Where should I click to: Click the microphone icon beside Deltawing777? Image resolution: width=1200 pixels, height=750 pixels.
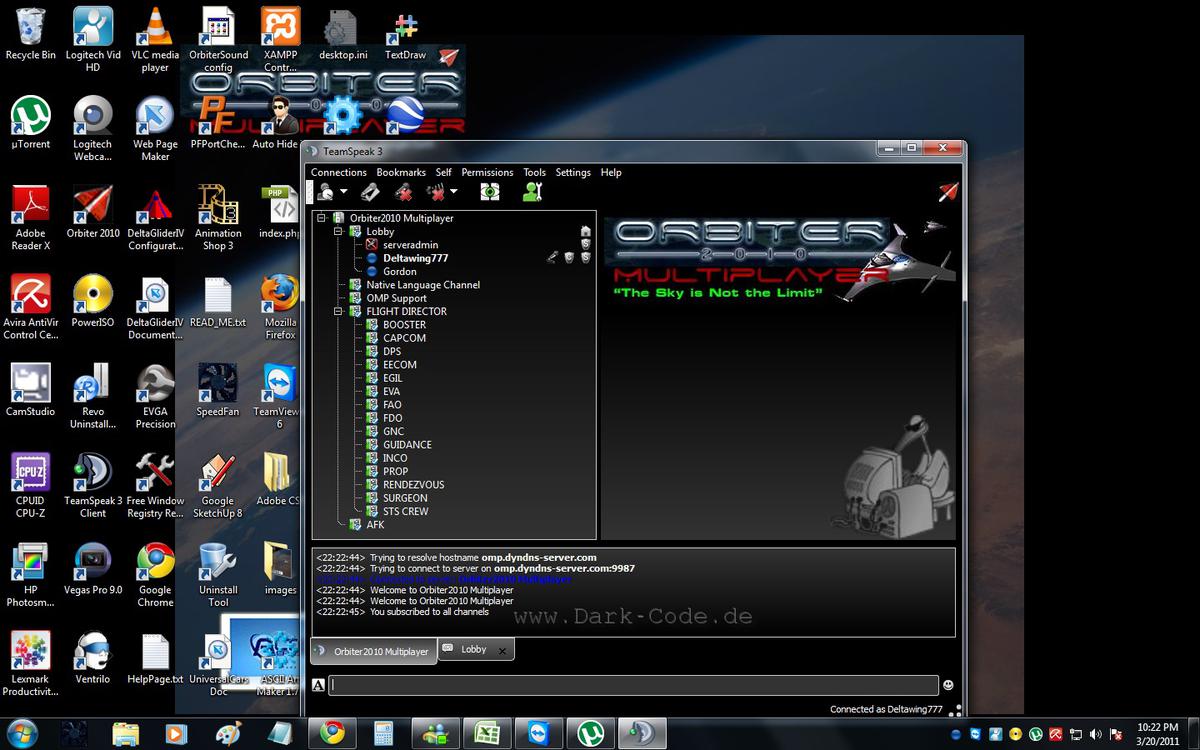(552, 258)
